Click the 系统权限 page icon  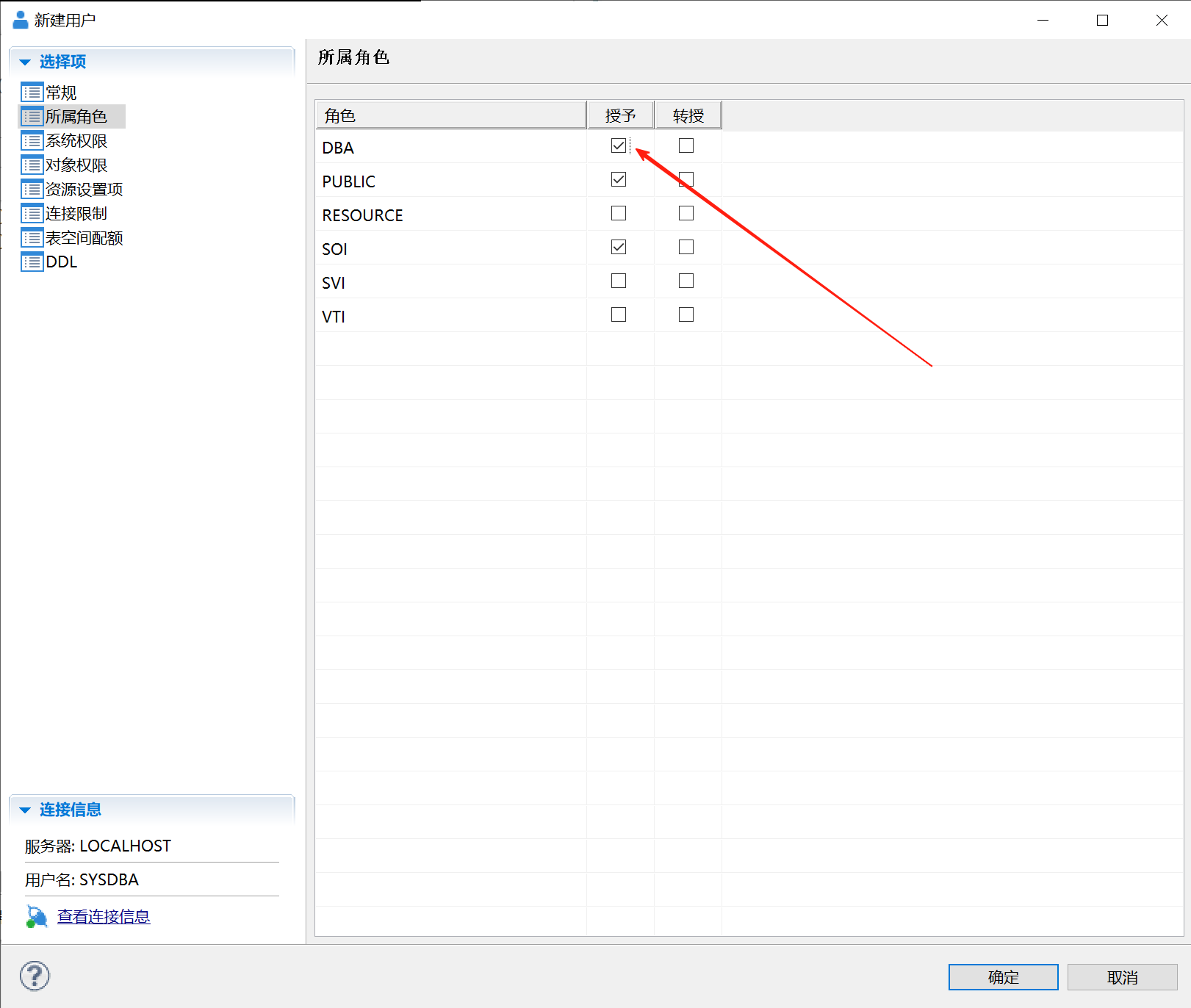pyautogui.click(x=32, y=141)
